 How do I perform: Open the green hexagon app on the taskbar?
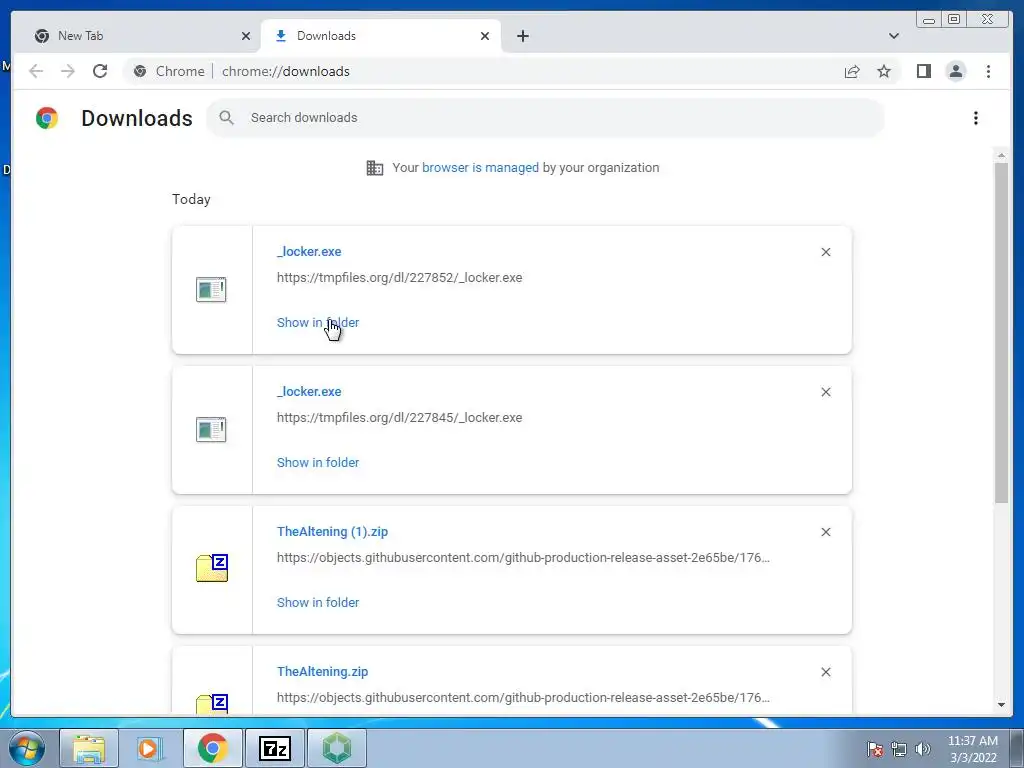click(336, 748)
